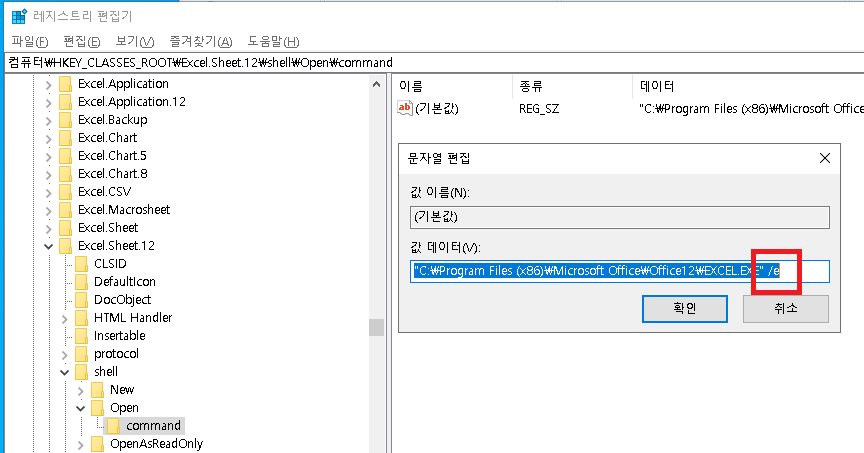Expand the Excel.CSV key
This screenshot has width=864, height=453.
pyautogui.click(x=48, y=192)
